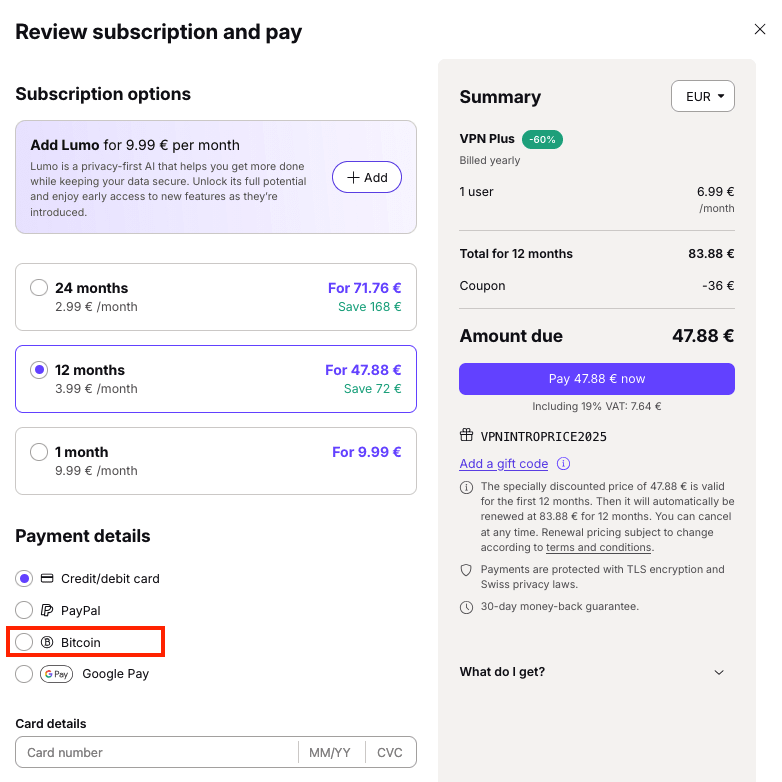Screen dimensions: 782x782
Task: Click the Google Pay badge icon
Action: pos(56,674)
